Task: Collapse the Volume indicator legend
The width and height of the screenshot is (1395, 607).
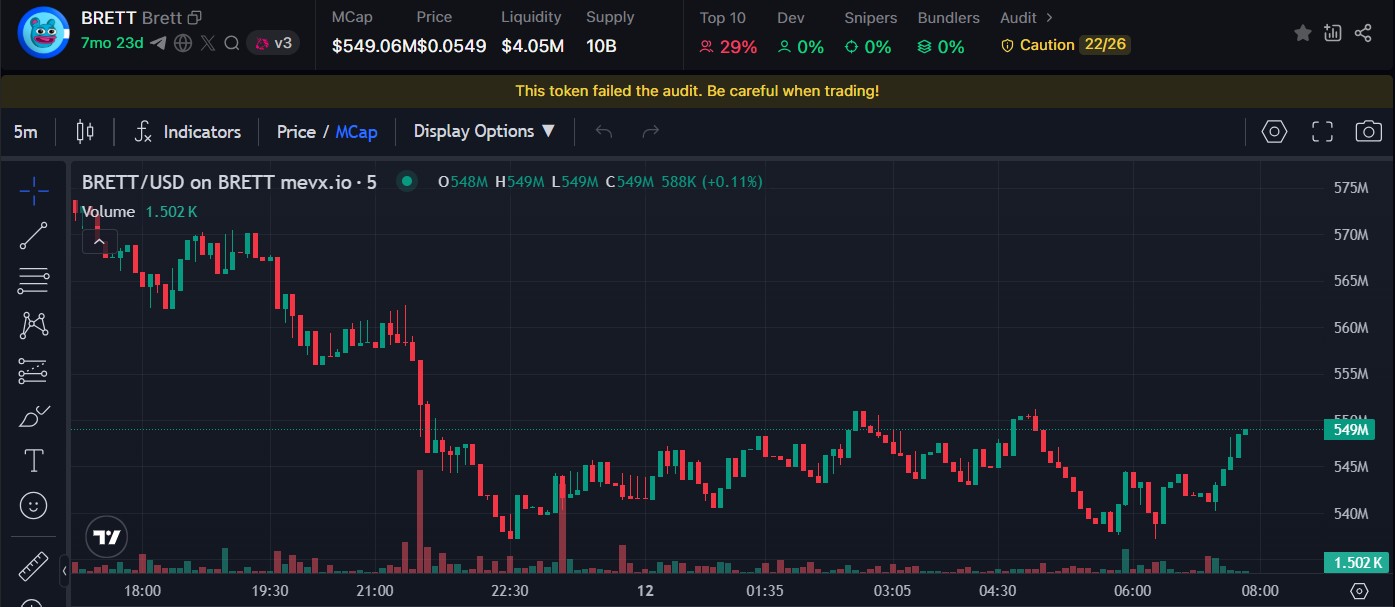Action: pyautogui.click(x=98, y=241)
